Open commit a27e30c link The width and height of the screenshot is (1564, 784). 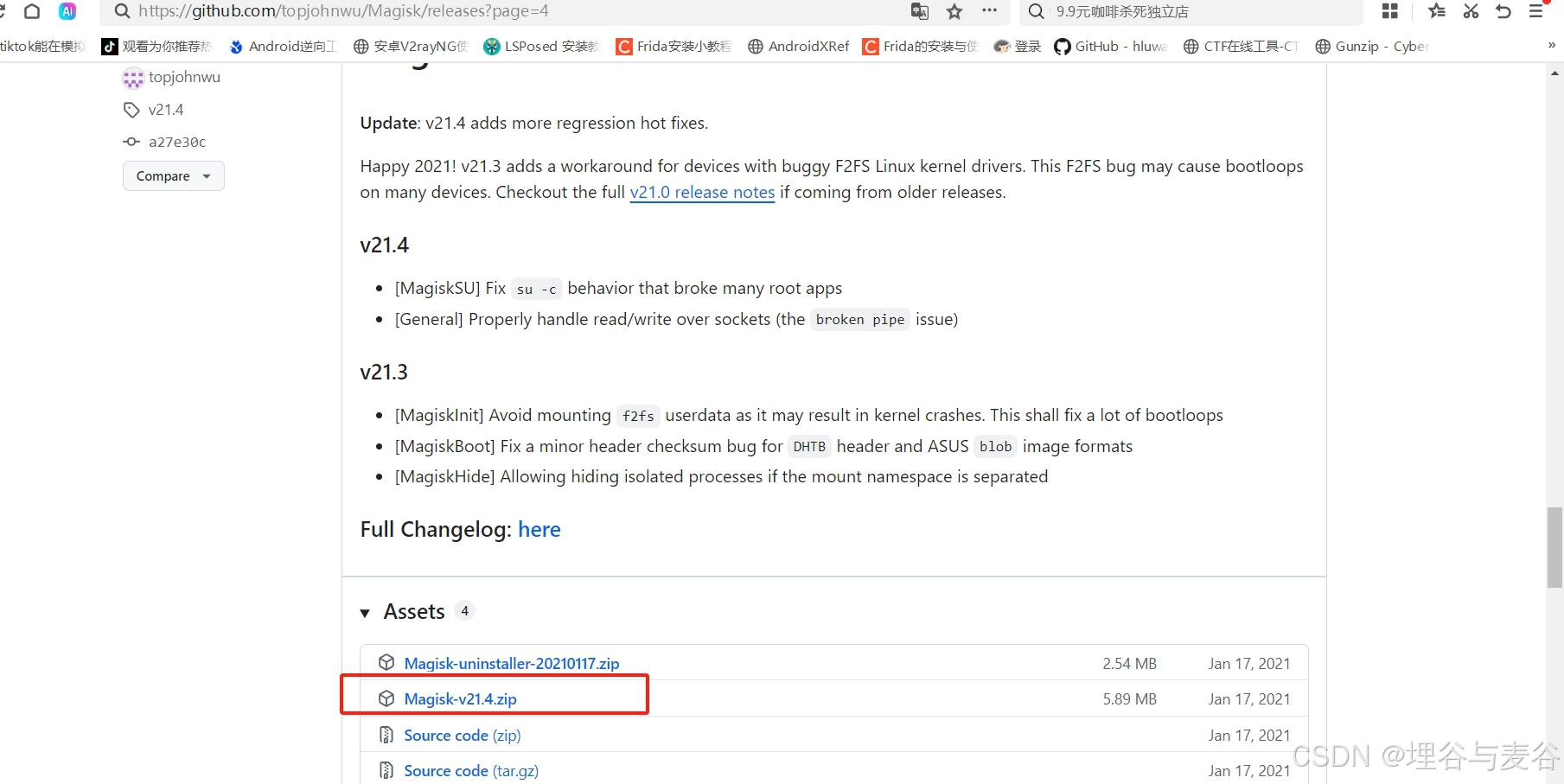click(x=177, y=142)
